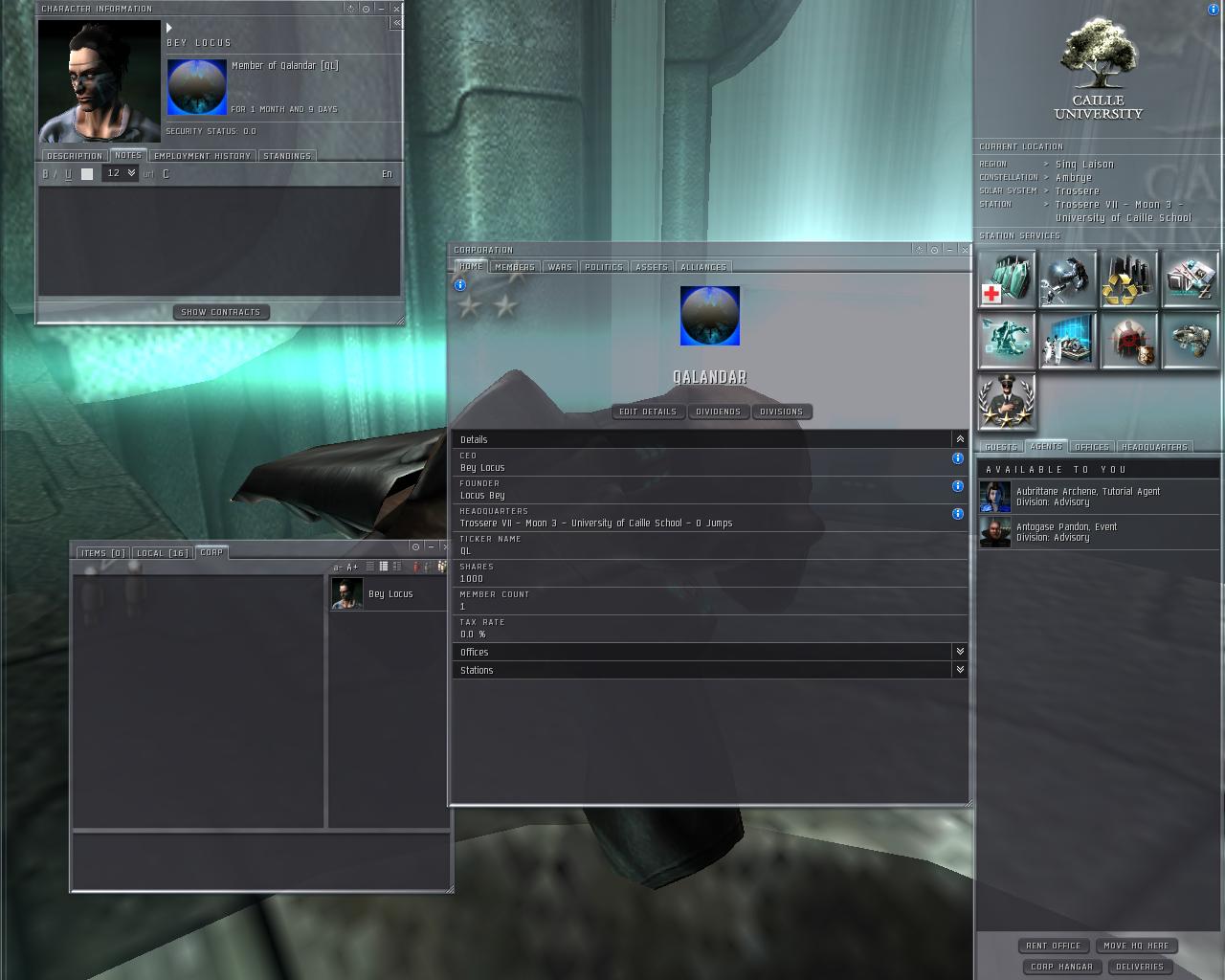Select the Local [16] chat tab
This screenshot has height=980, width=1225.
click(x=163, y=553)
